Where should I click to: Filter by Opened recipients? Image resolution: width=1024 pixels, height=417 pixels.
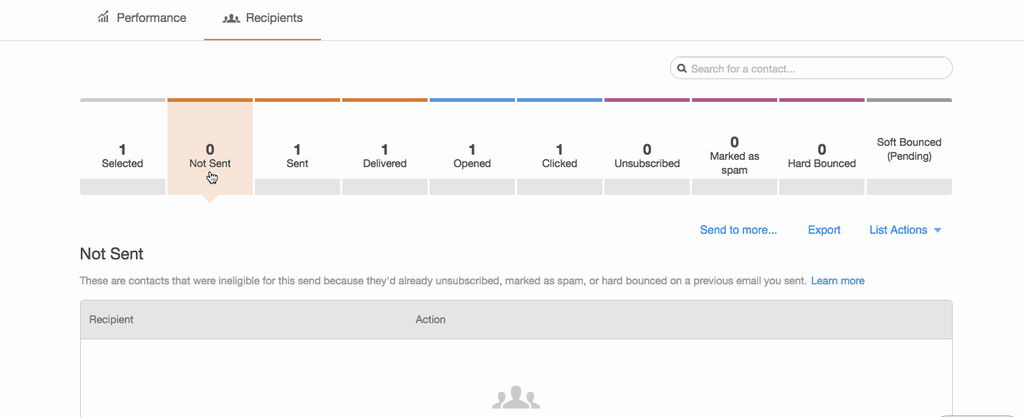tap(472, 156)
